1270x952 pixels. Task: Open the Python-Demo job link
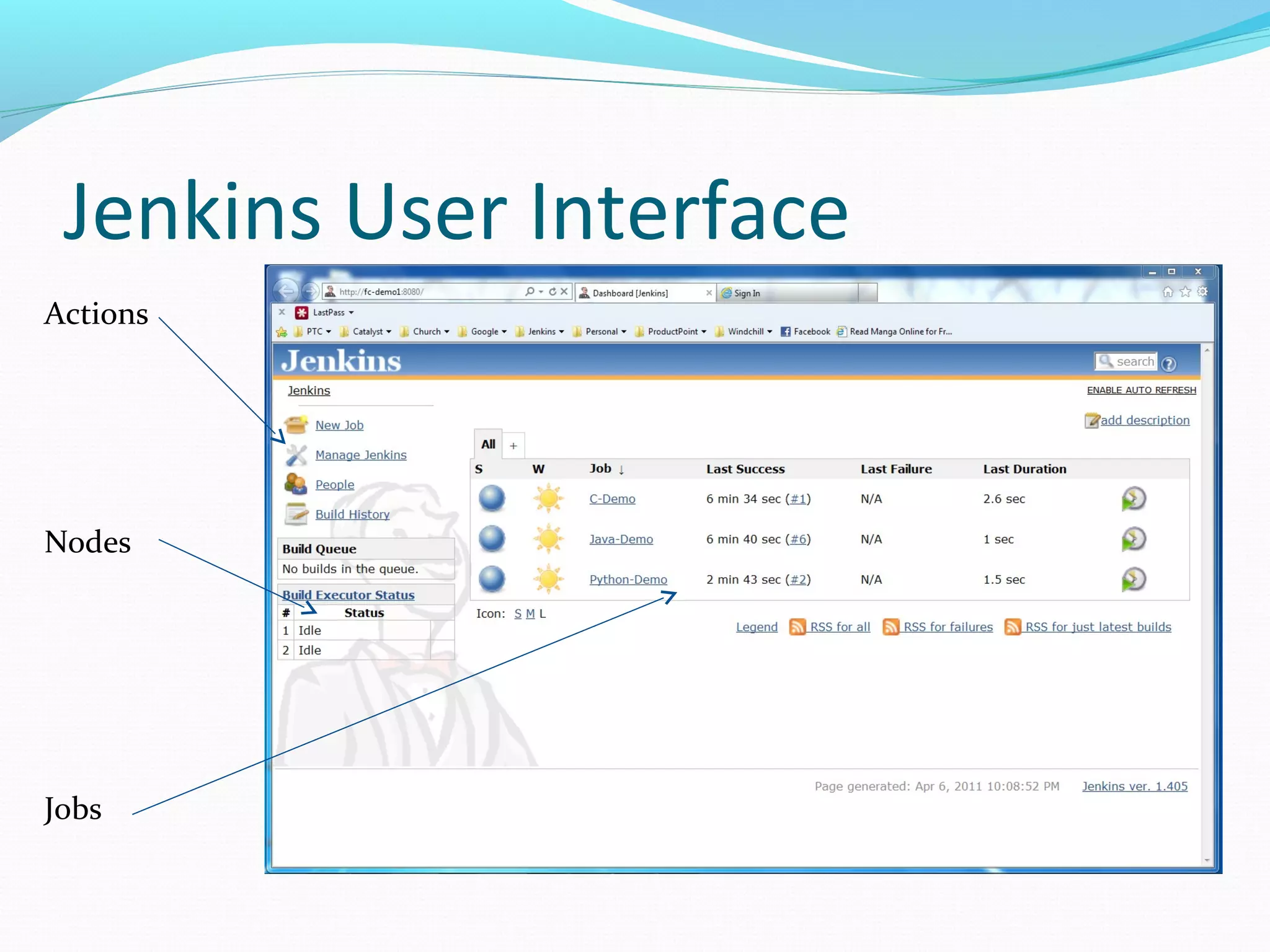628,580
